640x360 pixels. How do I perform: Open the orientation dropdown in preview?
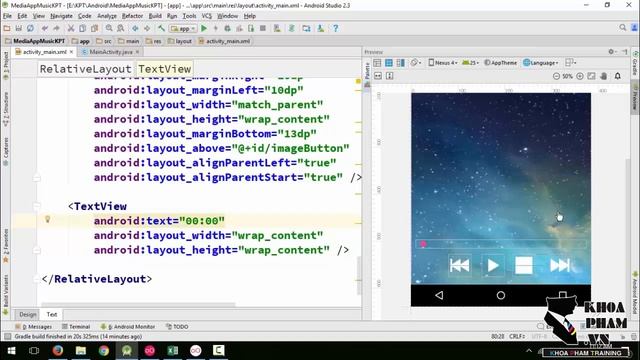[x=416, y=63]
